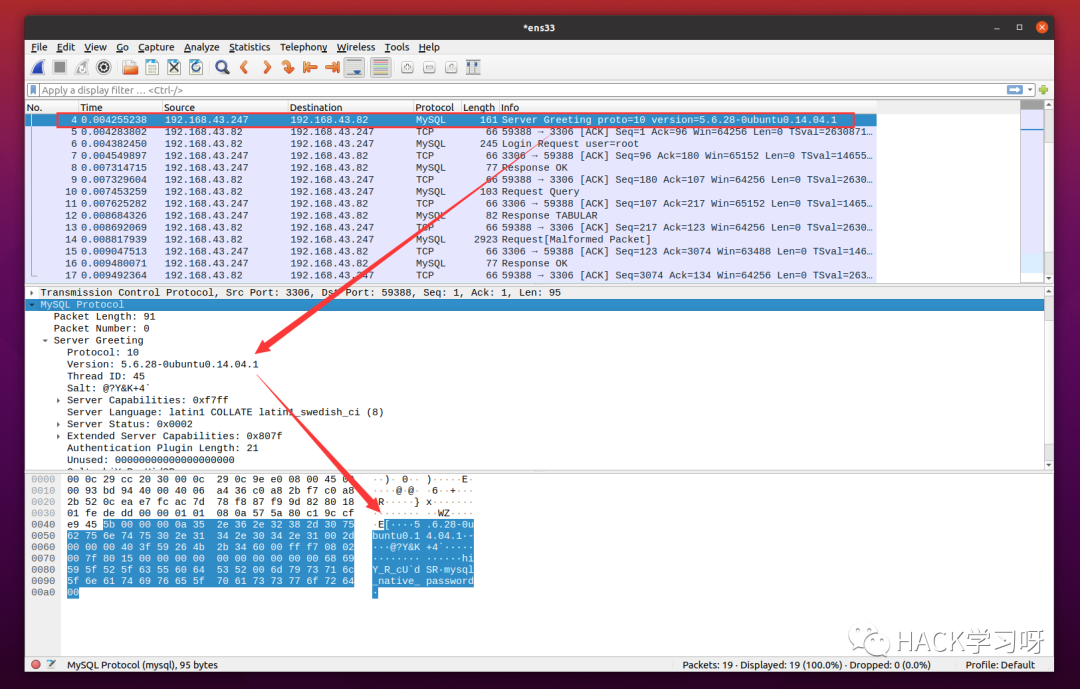
Task: Collapse the MySQL Protocol tree node
Action: (x=32, y=305)
